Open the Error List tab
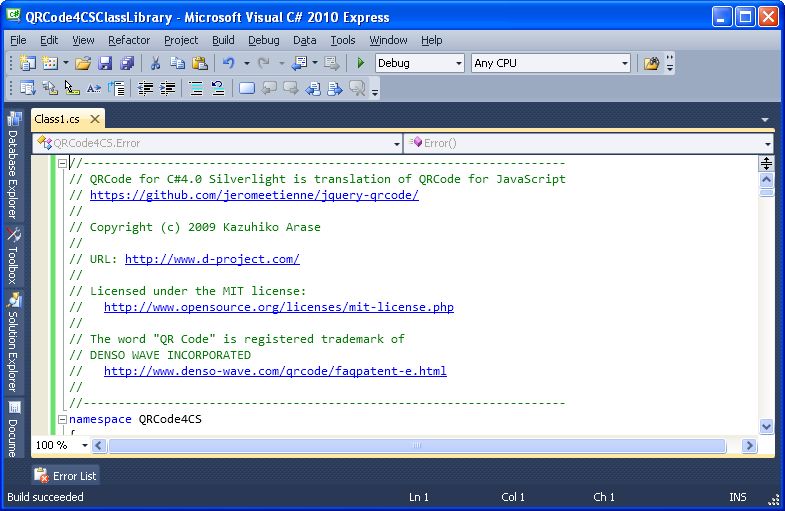785x511 pixels. [66, 476]
